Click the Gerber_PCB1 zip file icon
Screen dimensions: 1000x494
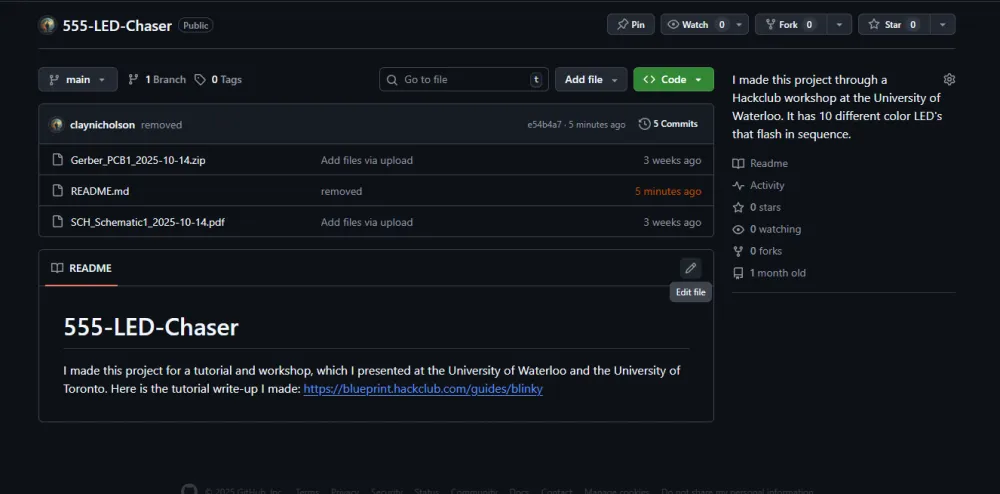[57, 160]
